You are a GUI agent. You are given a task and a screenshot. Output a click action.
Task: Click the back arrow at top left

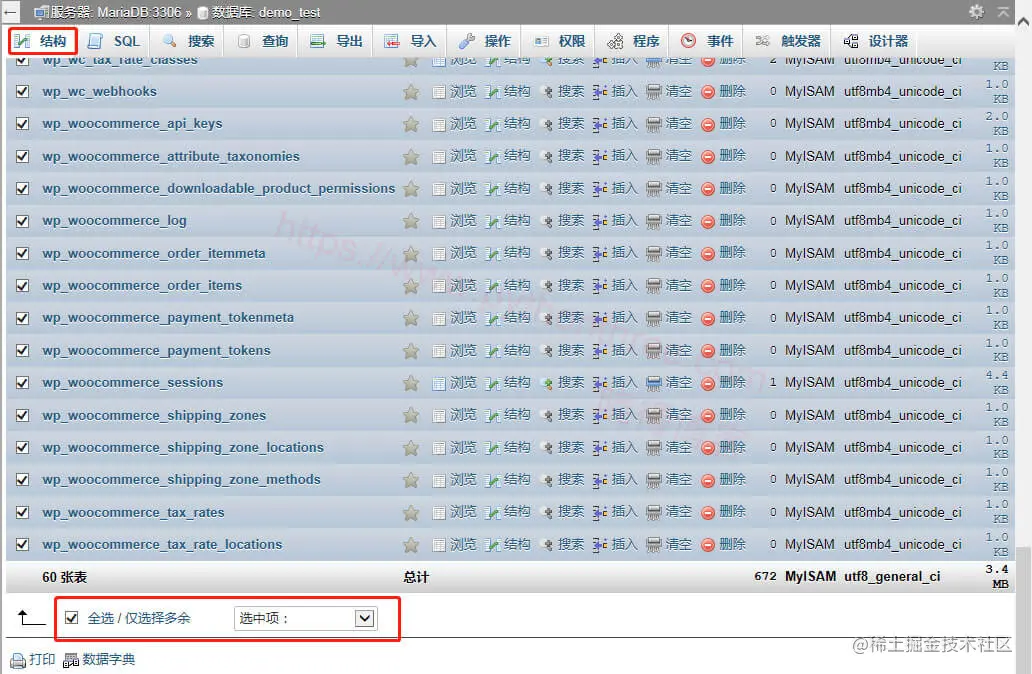(10, 12)
